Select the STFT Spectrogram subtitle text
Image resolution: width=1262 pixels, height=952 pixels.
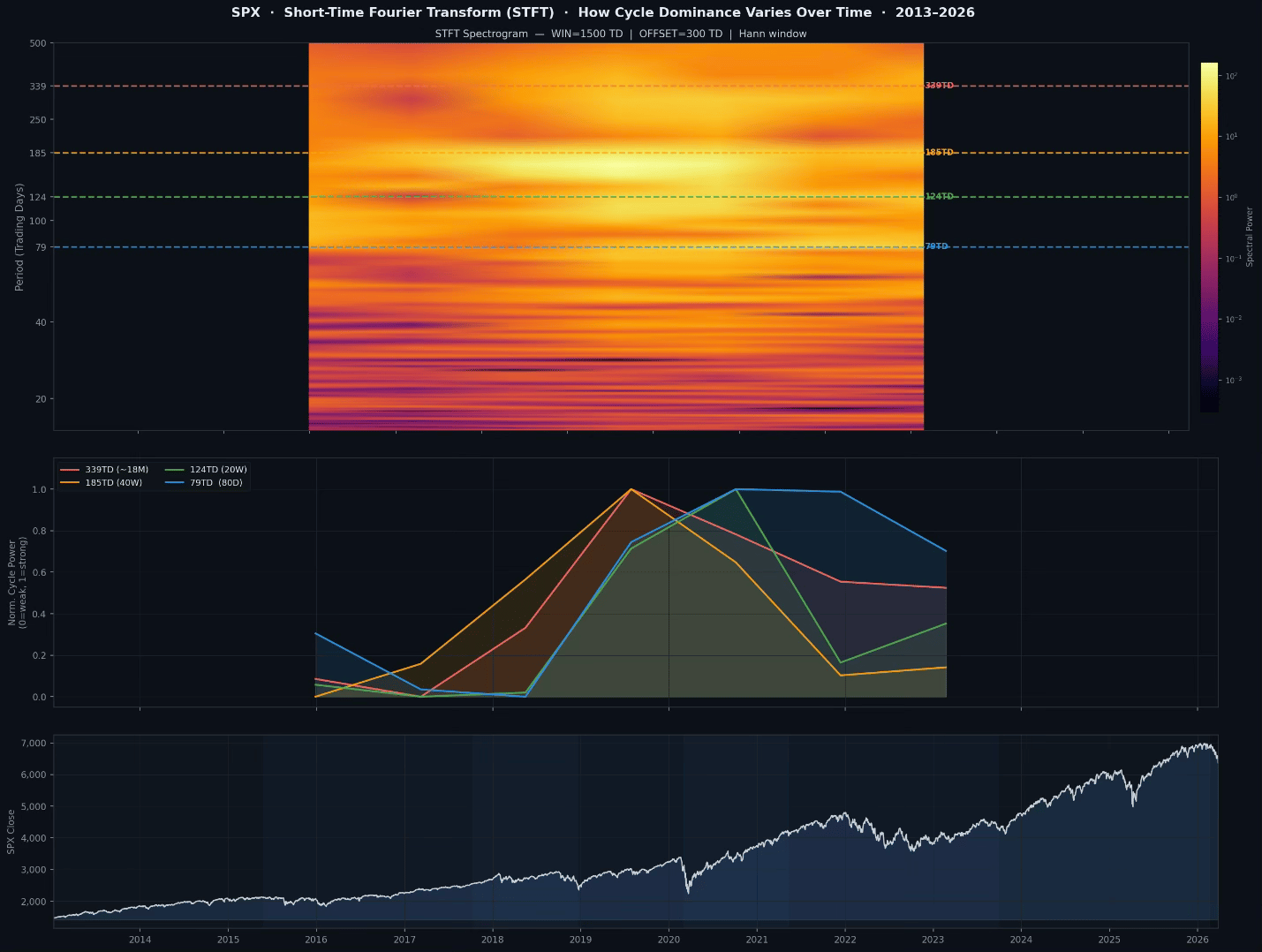(620, 34)
